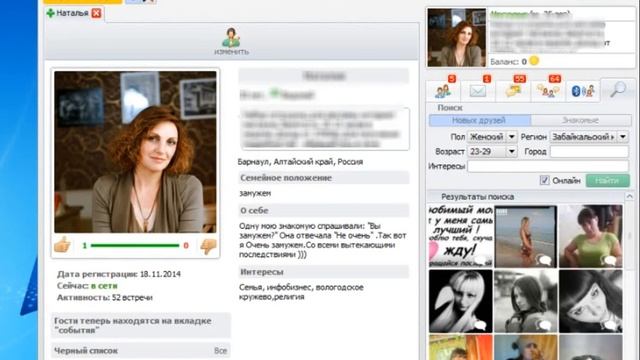
Task: Toggle the Онлайн checkbox
Action: 544,180
